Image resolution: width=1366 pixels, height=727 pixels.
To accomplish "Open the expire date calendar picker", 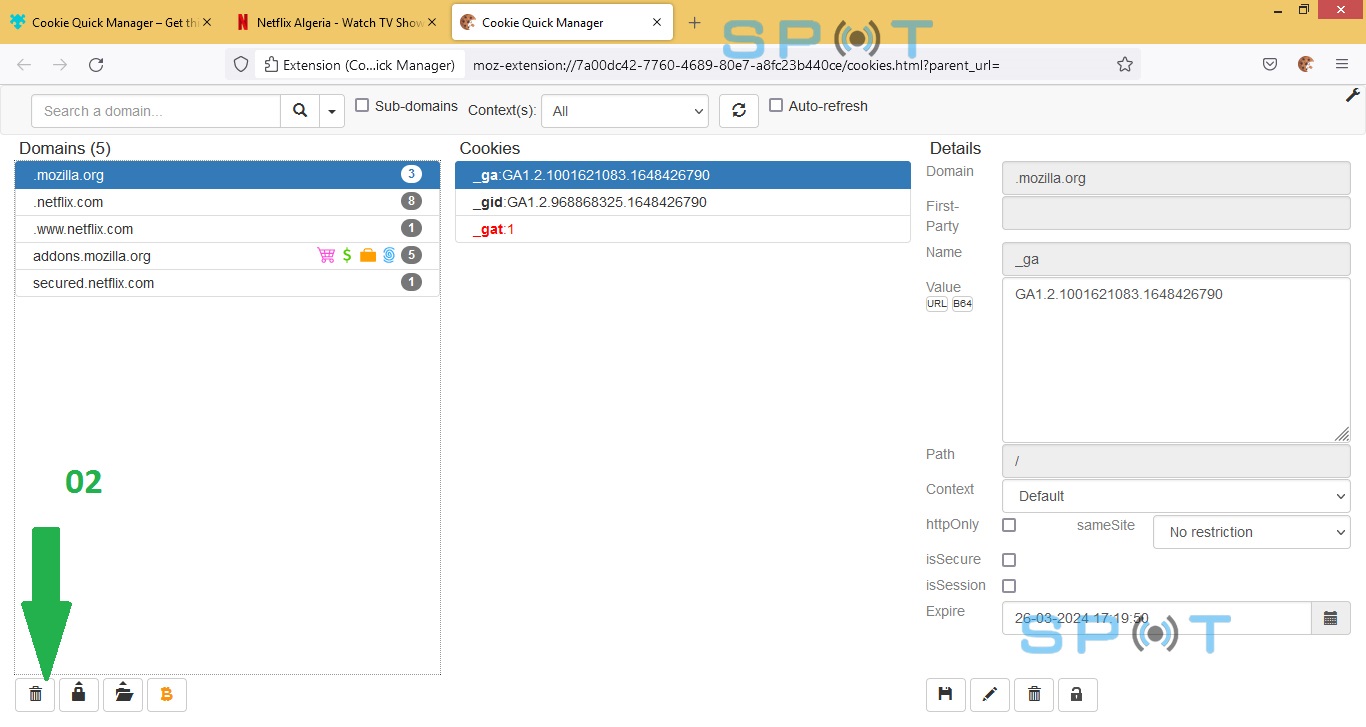I will point(1330,618).
